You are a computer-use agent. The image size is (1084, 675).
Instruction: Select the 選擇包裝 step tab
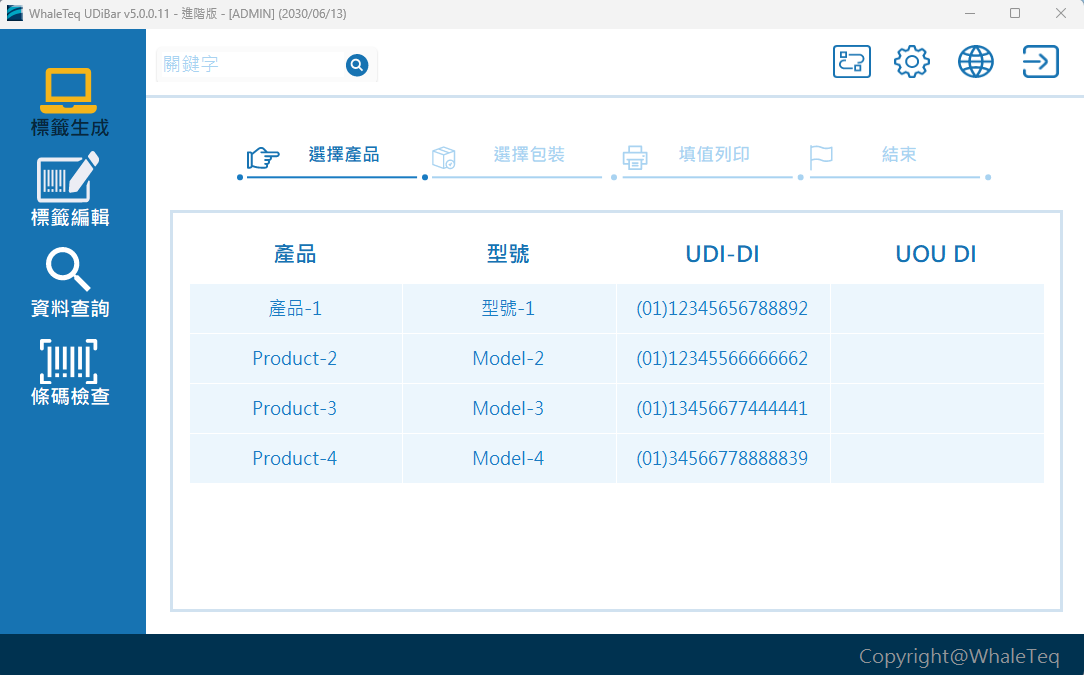(529, 155)
